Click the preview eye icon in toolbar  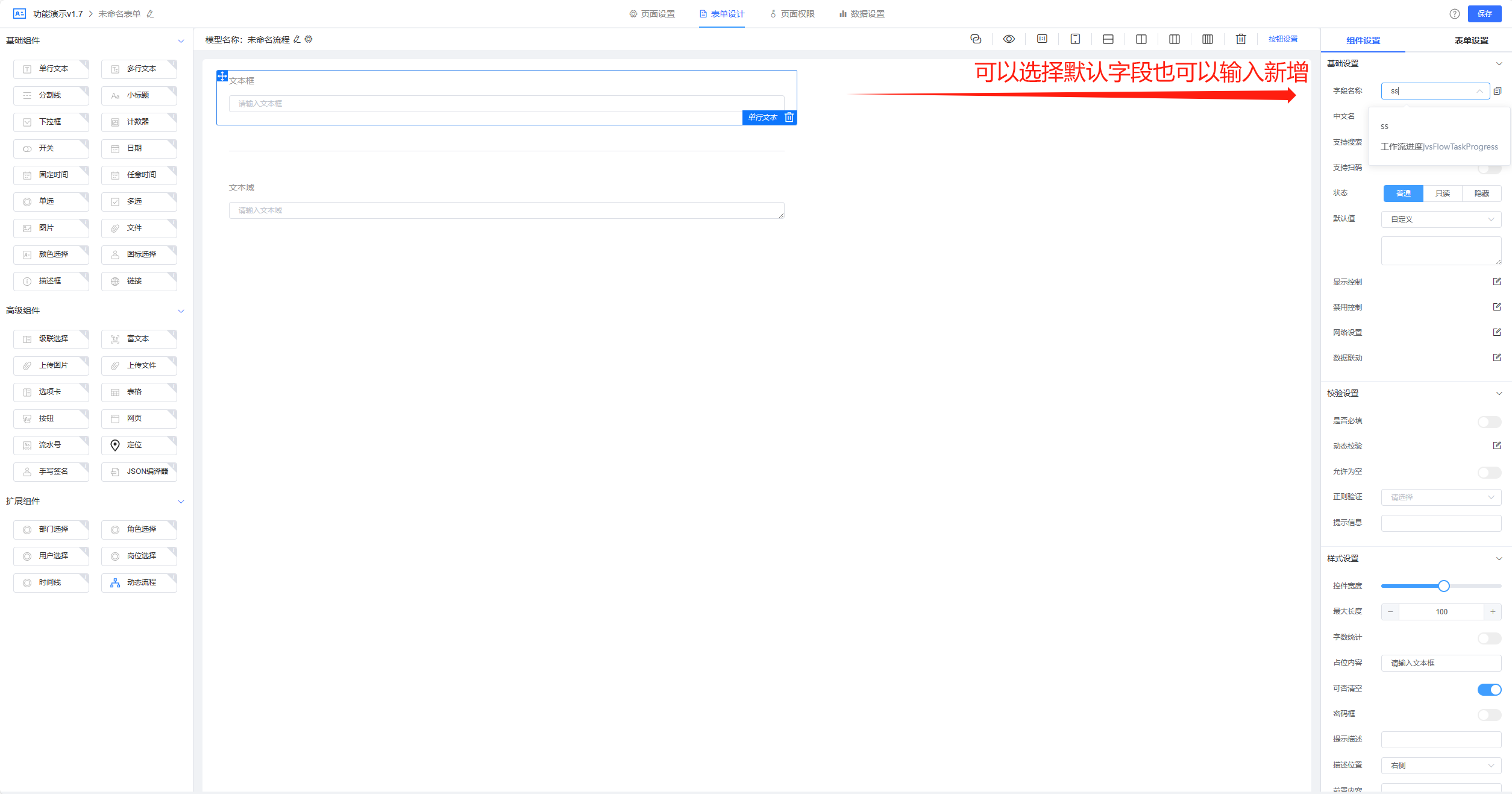(x=1009, y=39)
